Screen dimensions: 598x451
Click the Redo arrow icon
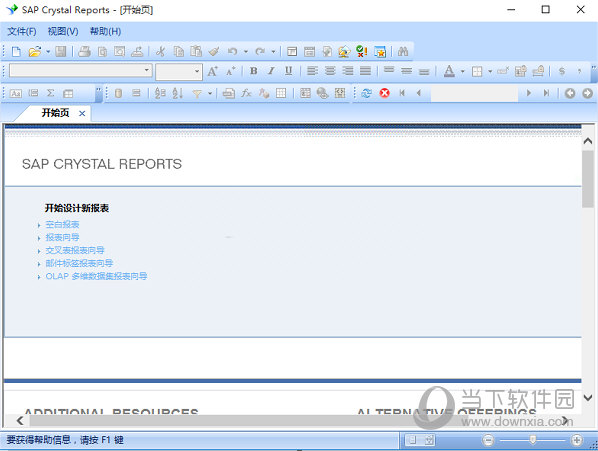[260, 51]
